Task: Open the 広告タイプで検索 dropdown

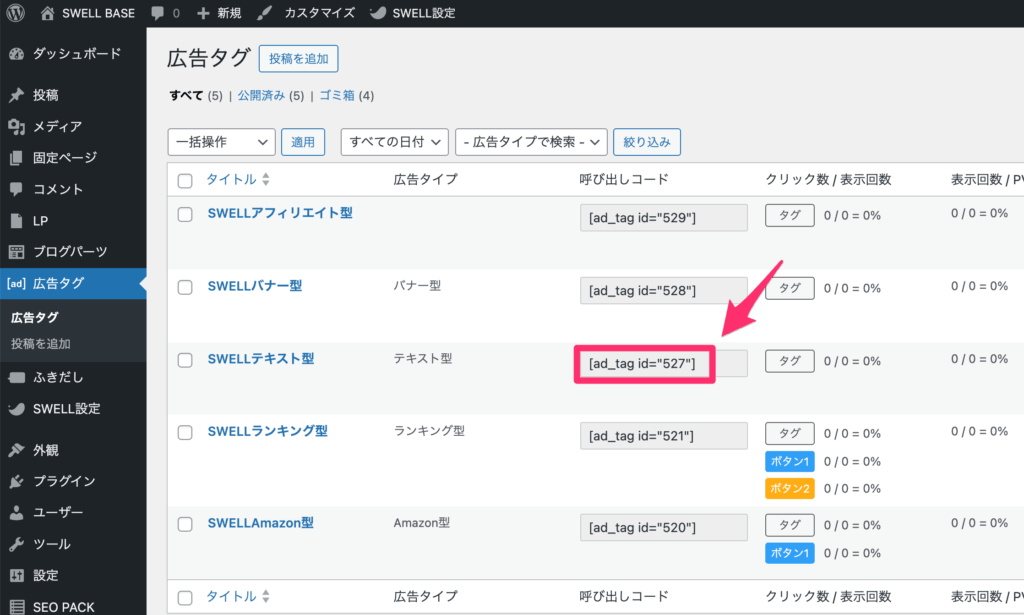Action: 531,142
